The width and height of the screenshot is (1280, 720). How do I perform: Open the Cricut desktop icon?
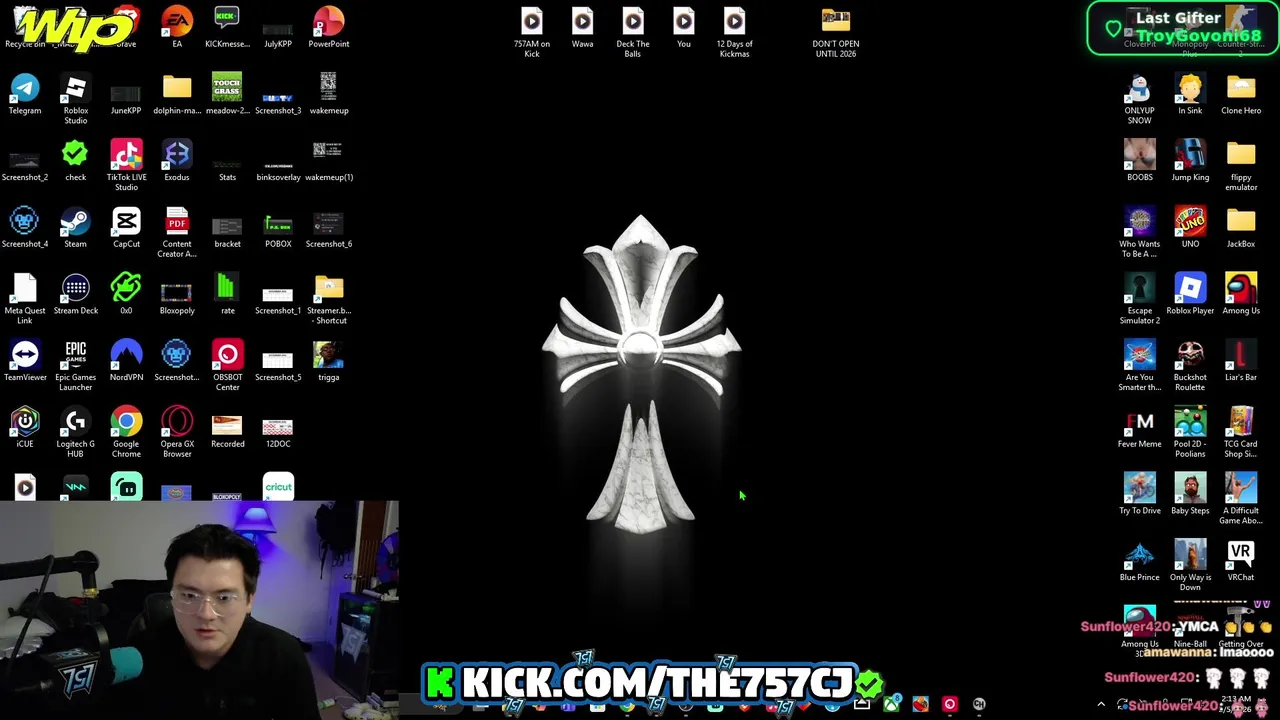coord(278,486)
